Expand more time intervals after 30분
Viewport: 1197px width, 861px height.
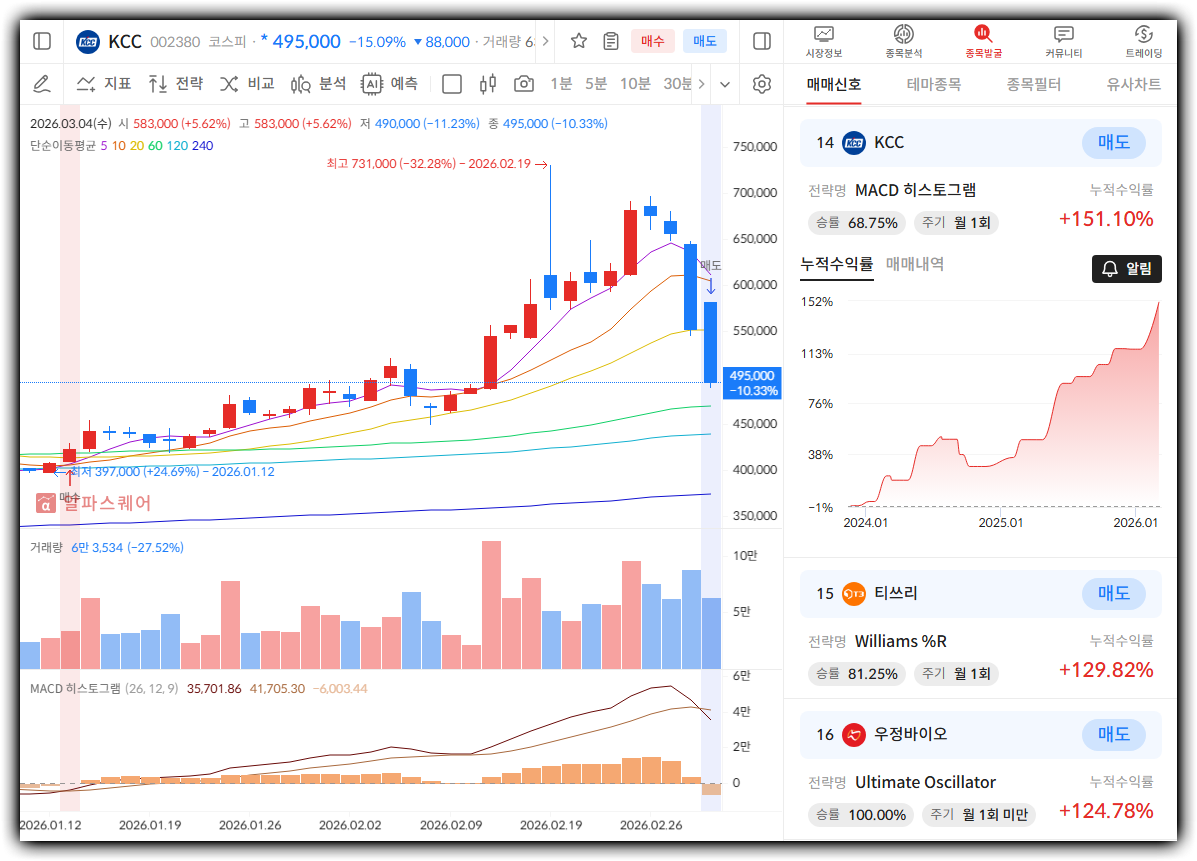point(701,84)
